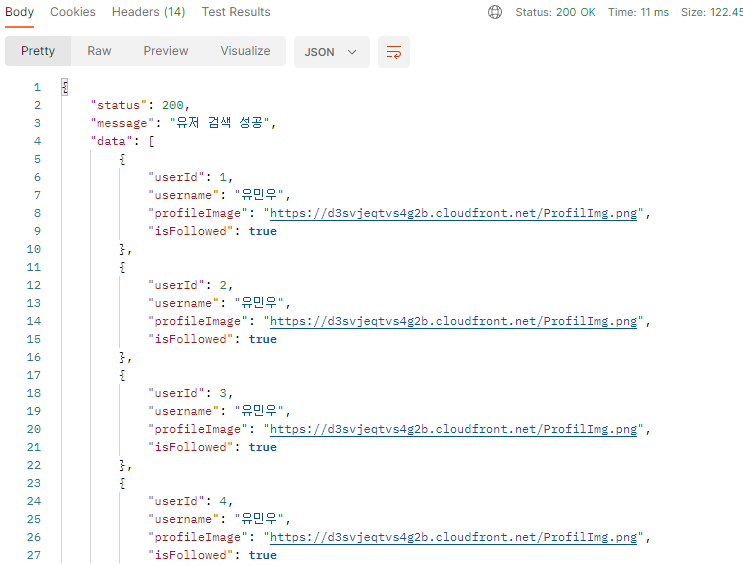
Task: Select the Preview view
Action: [166, 51]
